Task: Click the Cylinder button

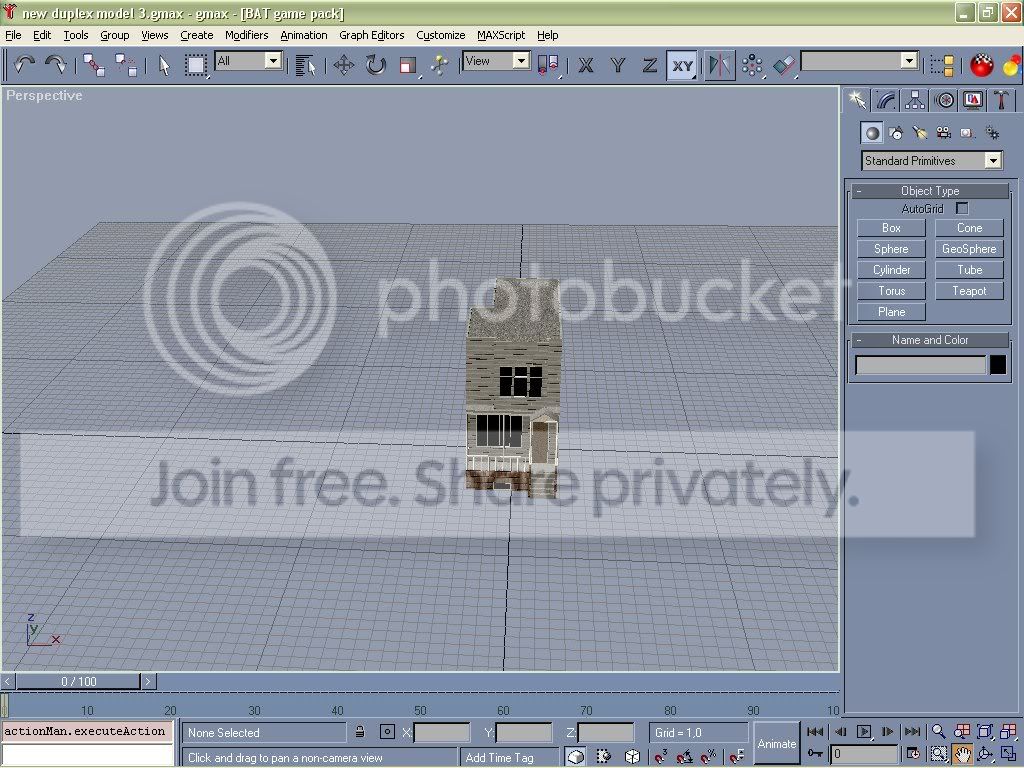Action: [891, 270]
